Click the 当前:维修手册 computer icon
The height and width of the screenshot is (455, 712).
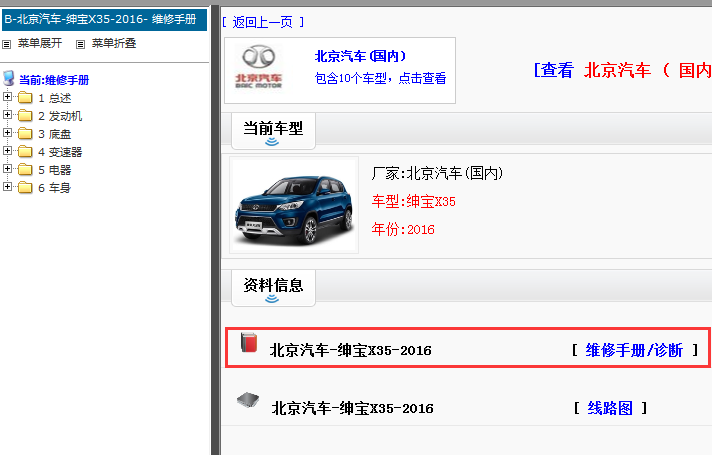click(x=9, y=78)
